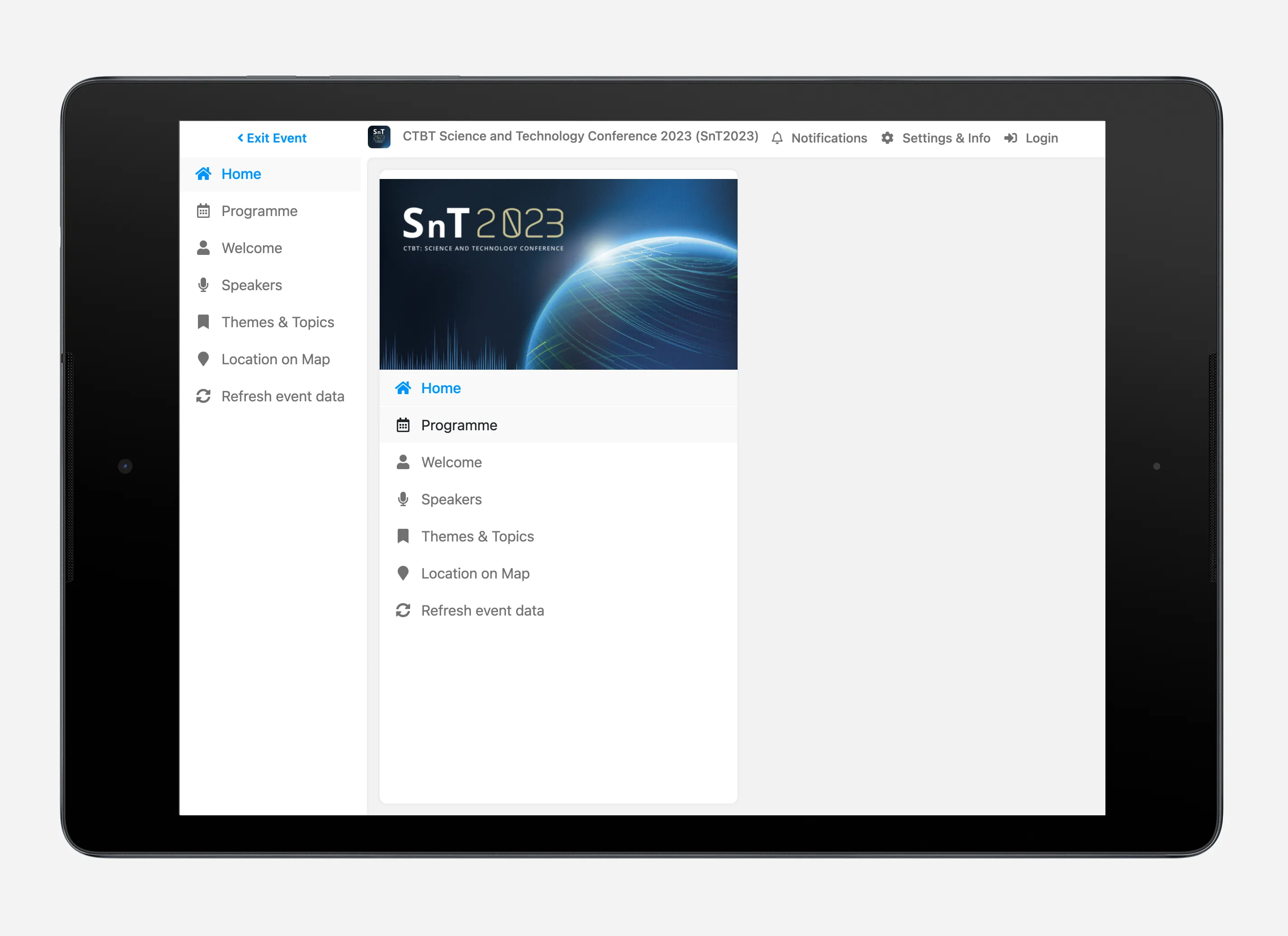Open Programme in the main panel list
The width and height of the screenshot is (1288, 936).
[558, 425]
